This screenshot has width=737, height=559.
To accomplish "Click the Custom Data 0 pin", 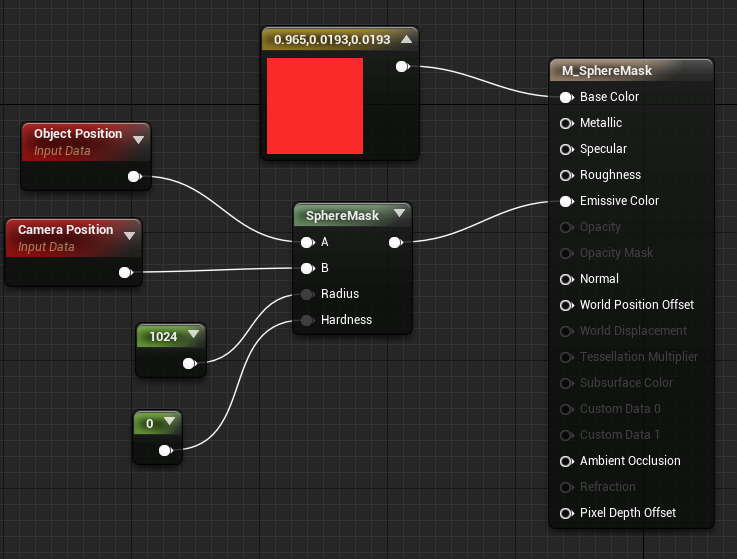I will [566, 409].
